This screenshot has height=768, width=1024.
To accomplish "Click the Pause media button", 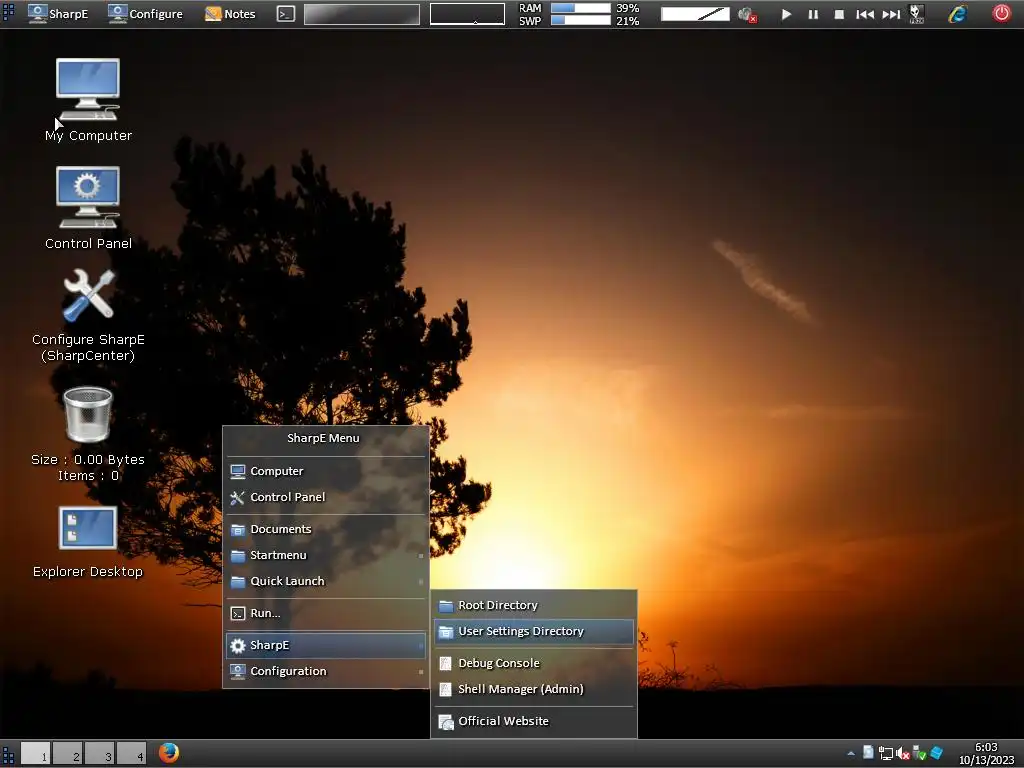I will [813, 14].
